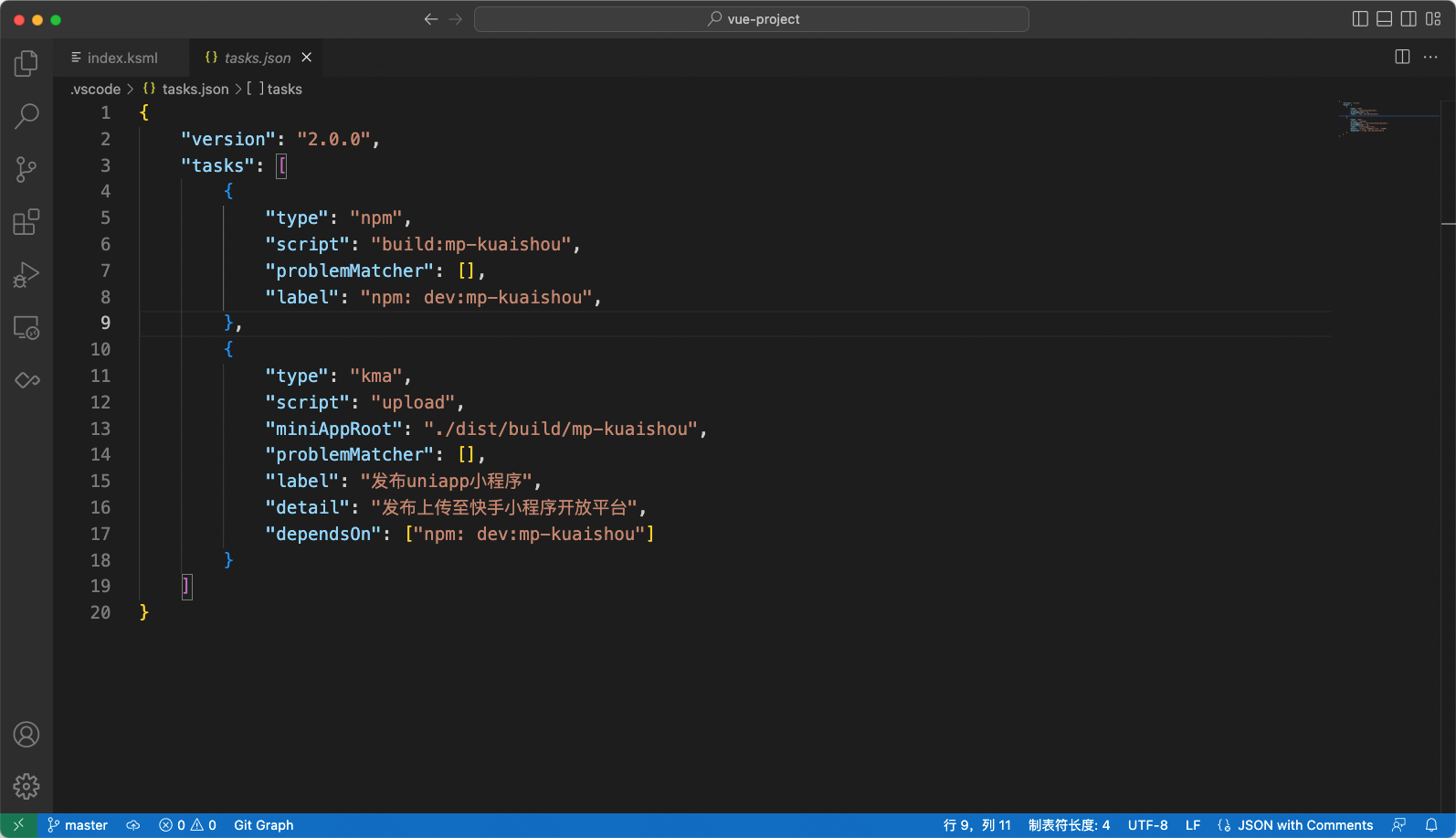
Task: Split the editor to the right
Action: (1403, 57)
